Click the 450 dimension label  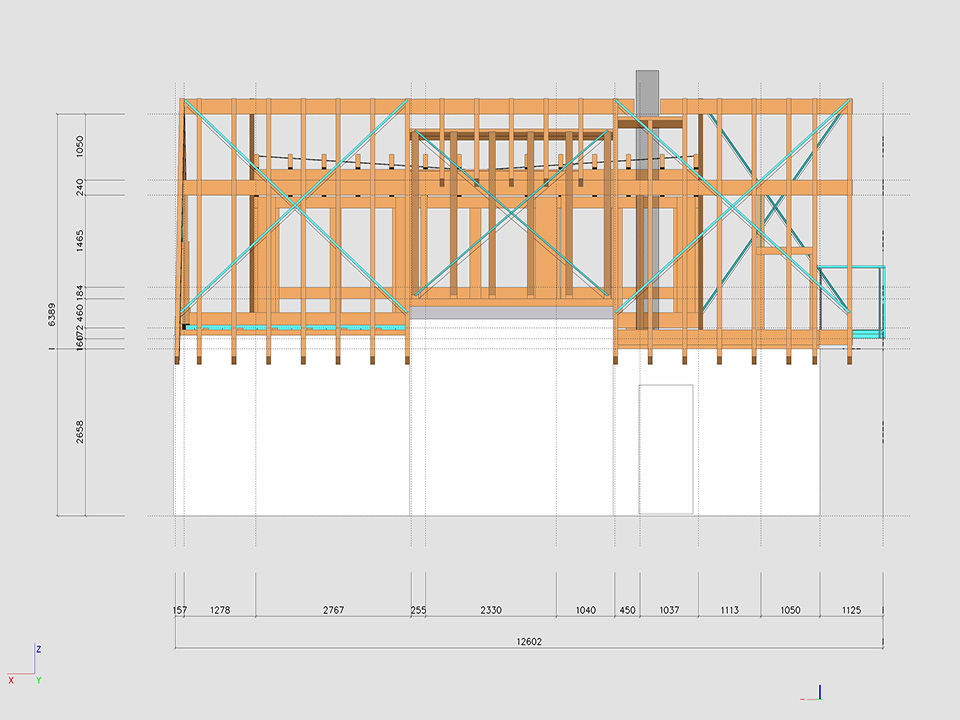(x=627, y=610)
